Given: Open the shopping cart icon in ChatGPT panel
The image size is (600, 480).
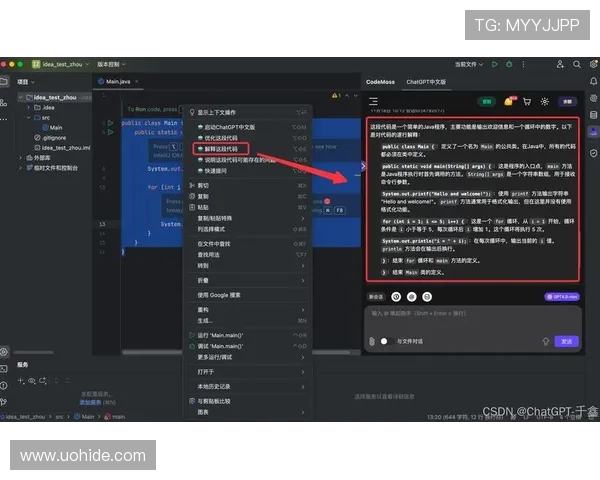Looking at the screenshot, I should [x=526, y=101].
